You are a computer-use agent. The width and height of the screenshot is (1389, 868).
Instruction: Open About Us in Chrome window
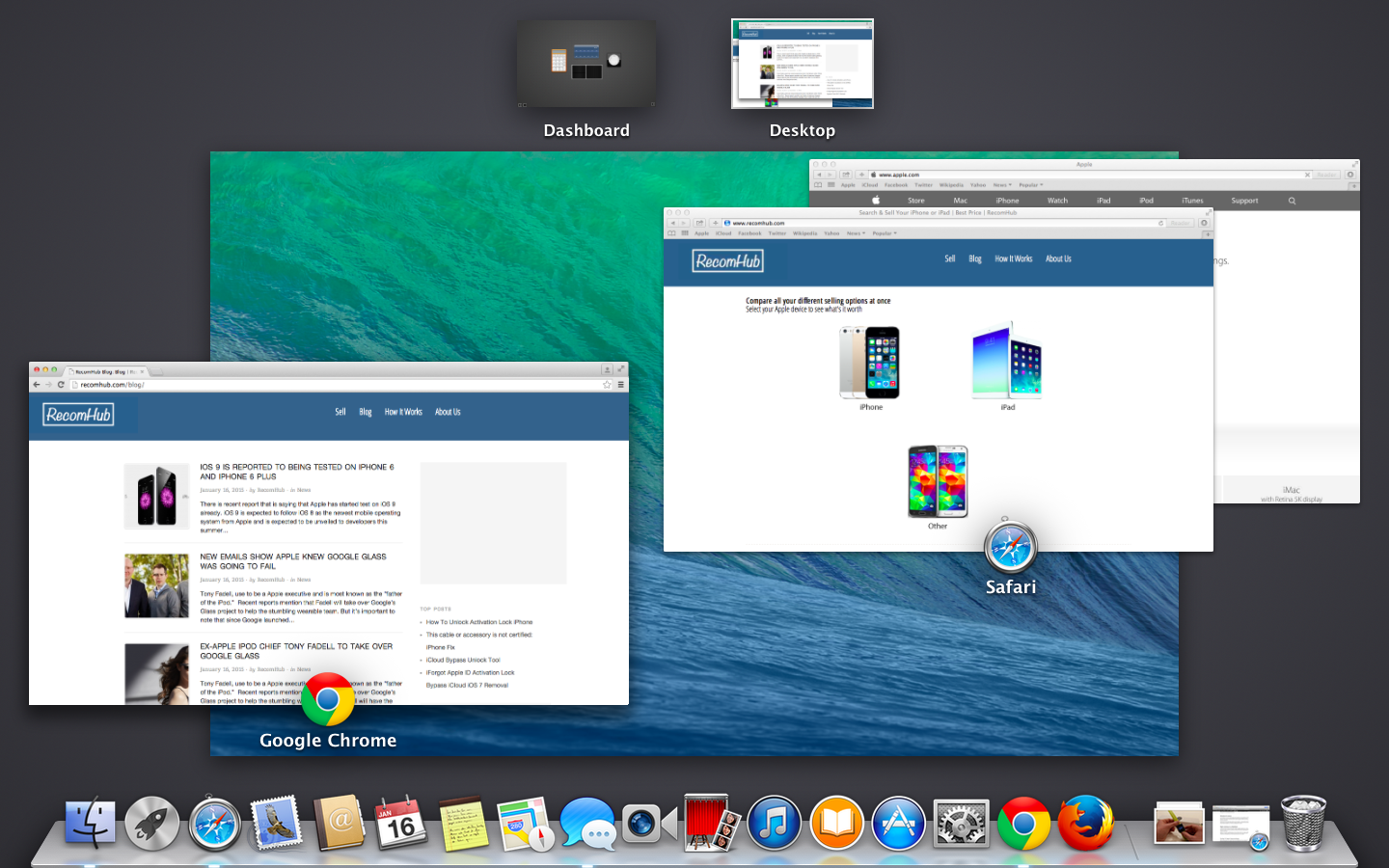pyautogui.click(x=448, y=412)
